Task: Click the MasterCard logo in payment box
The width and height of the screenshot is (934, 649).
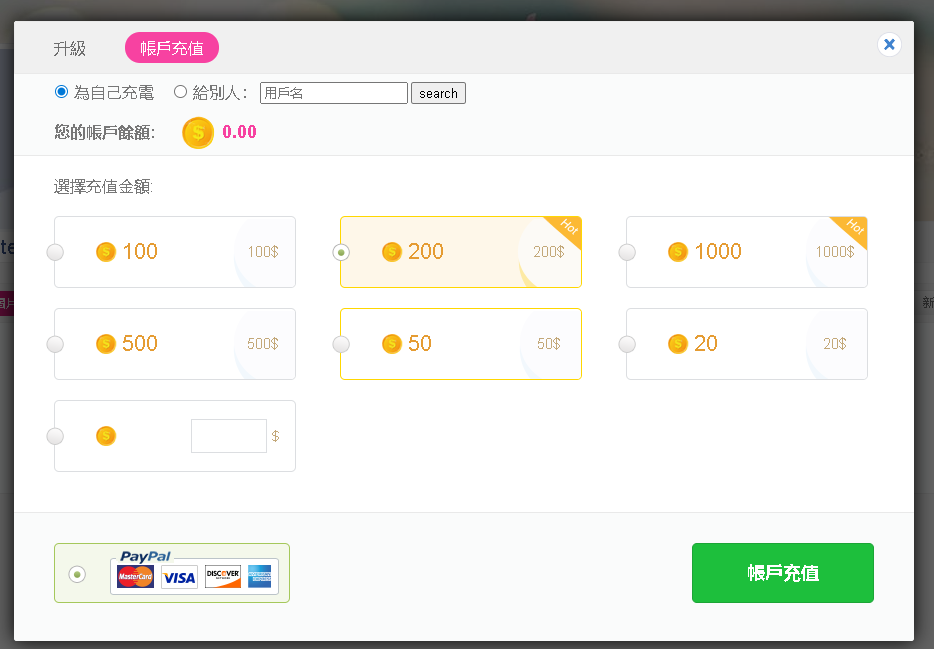Action: [135, 576]
